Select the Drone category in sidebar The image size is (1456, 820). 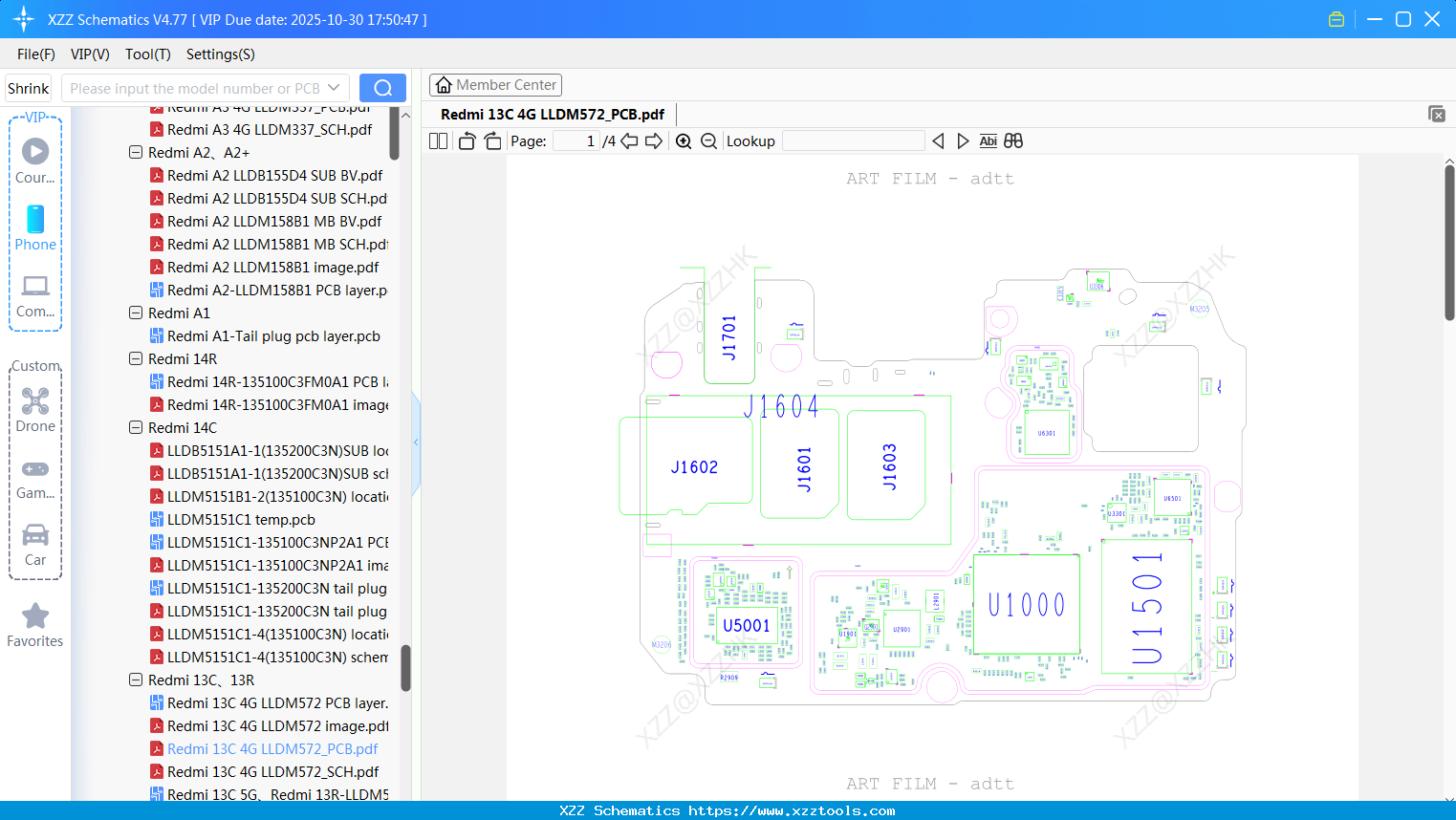(35, 409)
